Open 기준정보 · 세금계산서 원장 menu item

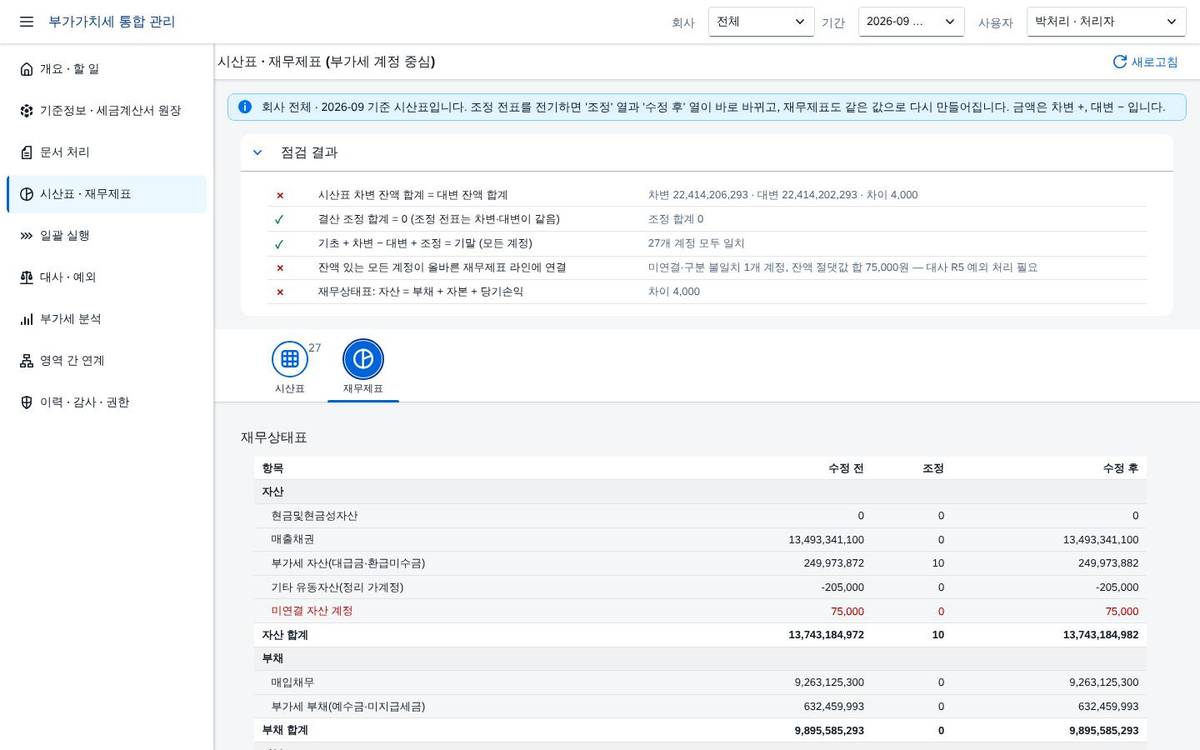tap(107, 111)
